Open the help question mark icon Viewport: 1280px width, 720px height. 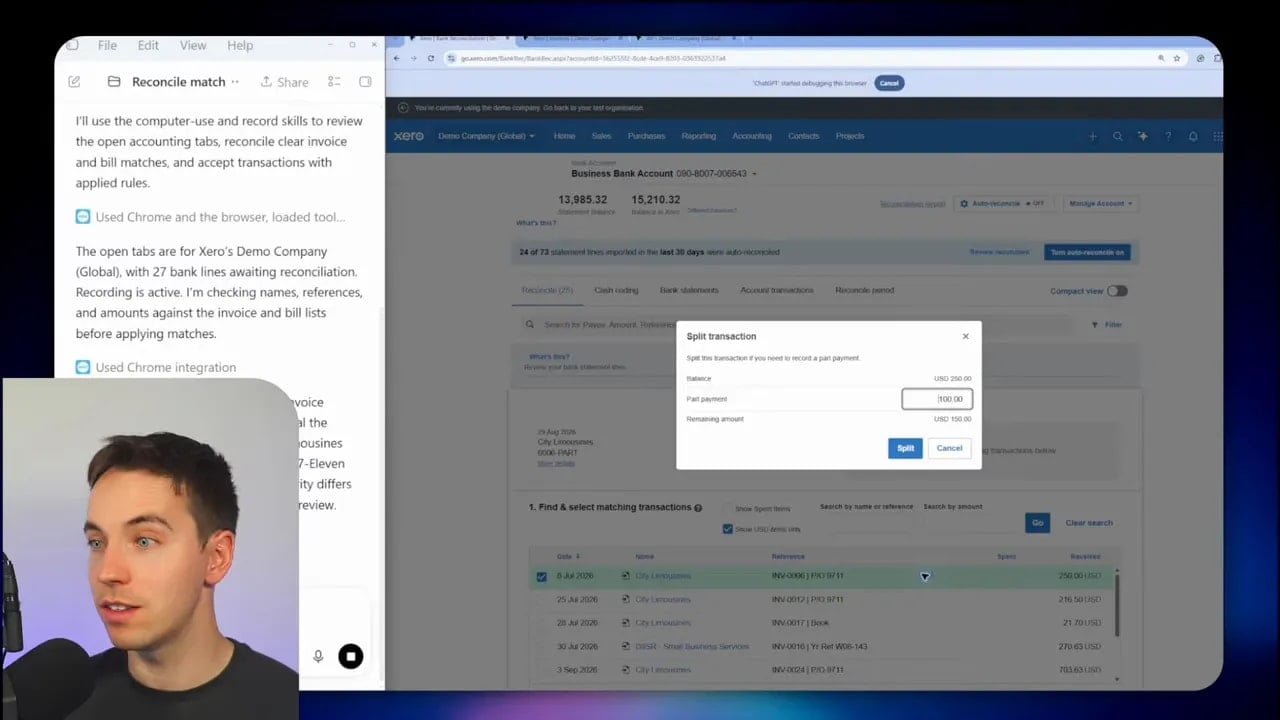(x=1167, y=137)
